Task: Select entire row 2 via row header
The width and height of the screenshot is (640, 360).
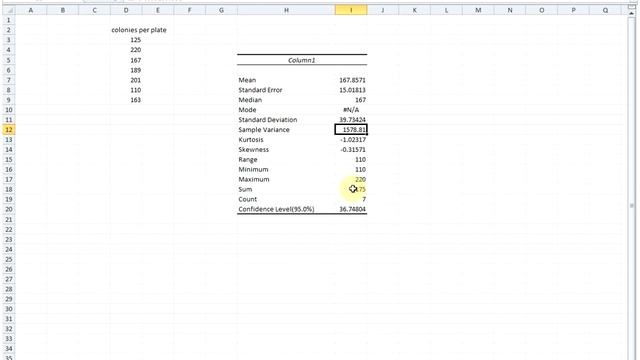Action: point(8,30)
